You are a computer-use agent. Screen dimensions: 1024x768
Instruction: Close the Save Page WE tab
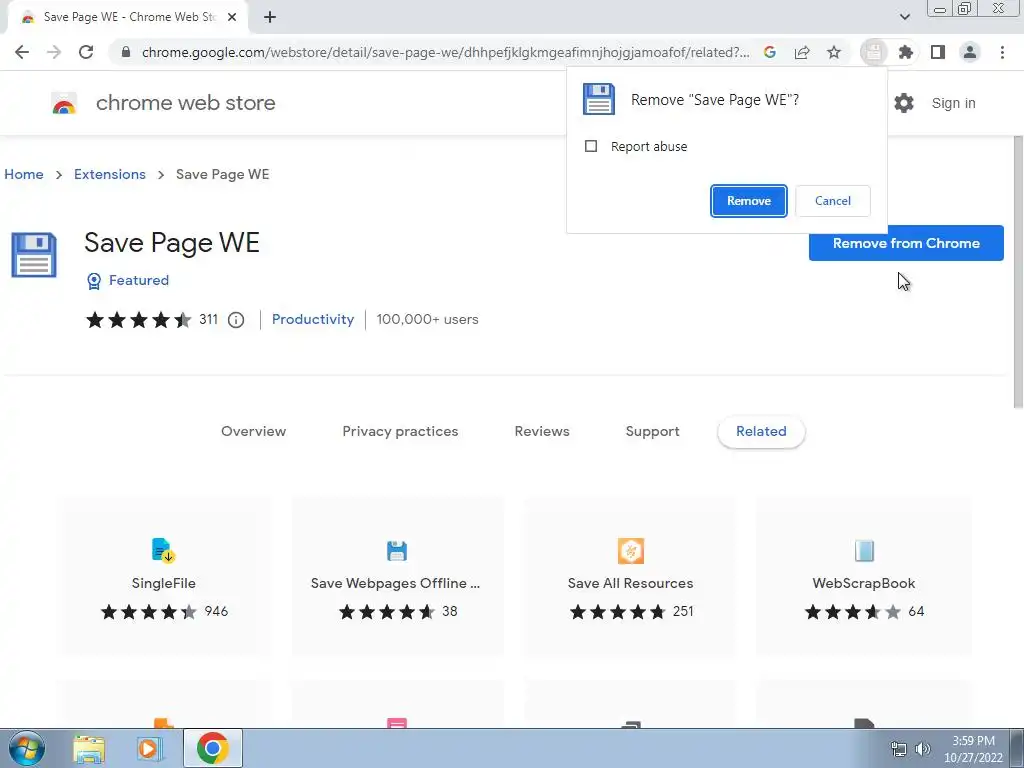click(232, 17)
